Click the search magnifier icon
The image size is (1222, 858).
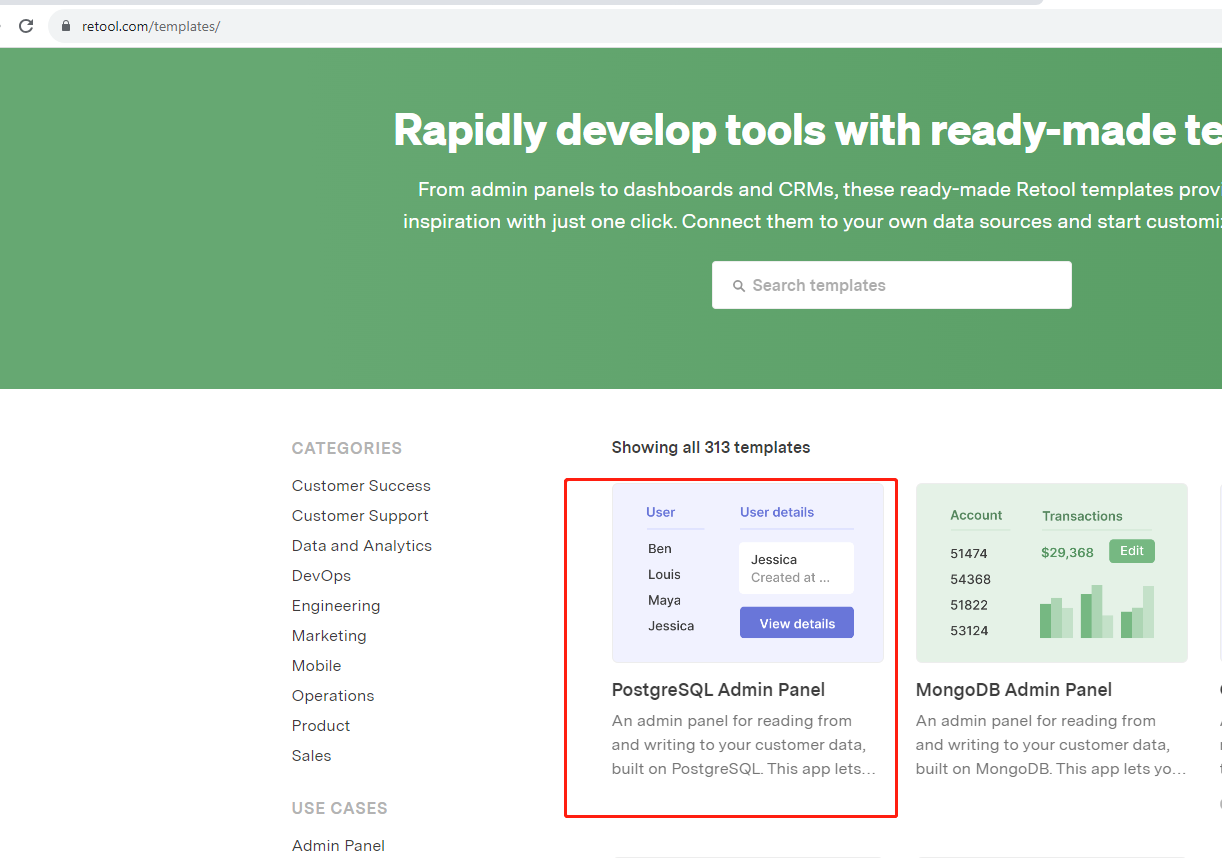tap(739, 286)
